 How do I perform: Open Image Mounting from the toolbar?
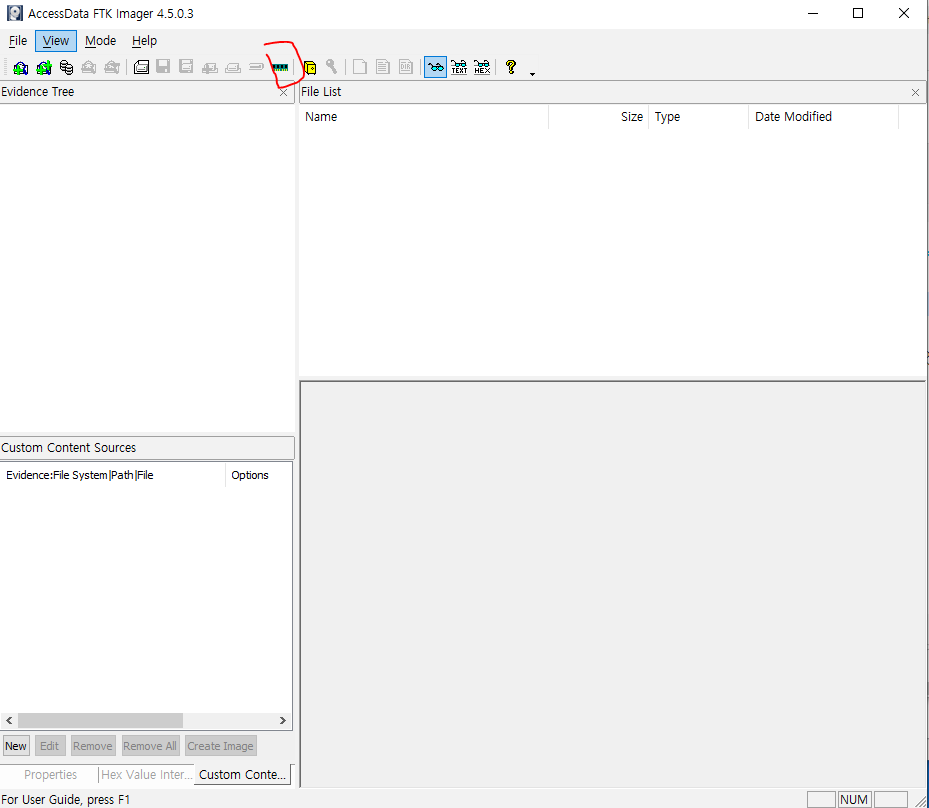pyautogui.click(x=66, y=68)
